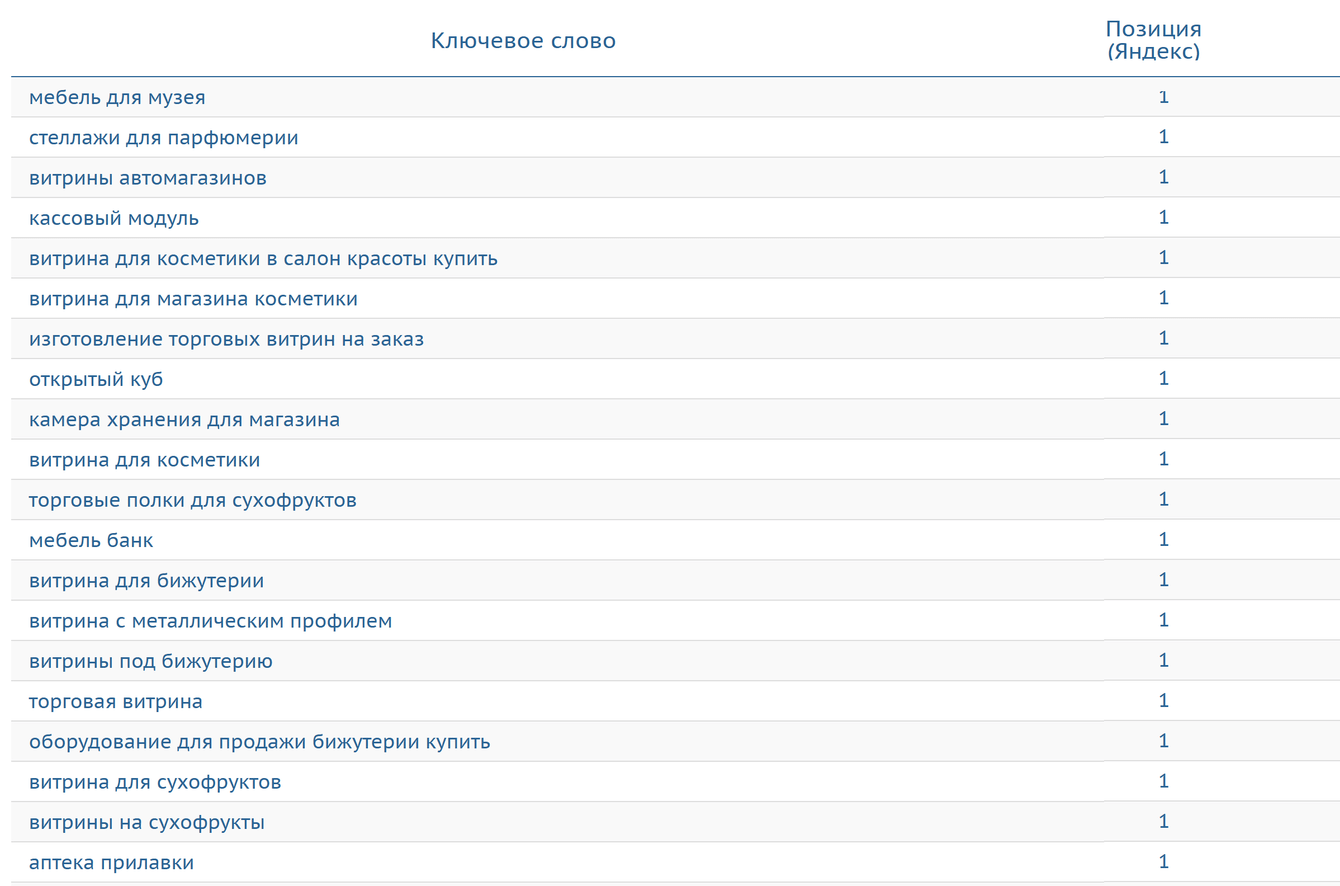Select keyword 'витрина для сухофруктов'
Viewport: 1340px width, 886px height.
click(155, 782)
